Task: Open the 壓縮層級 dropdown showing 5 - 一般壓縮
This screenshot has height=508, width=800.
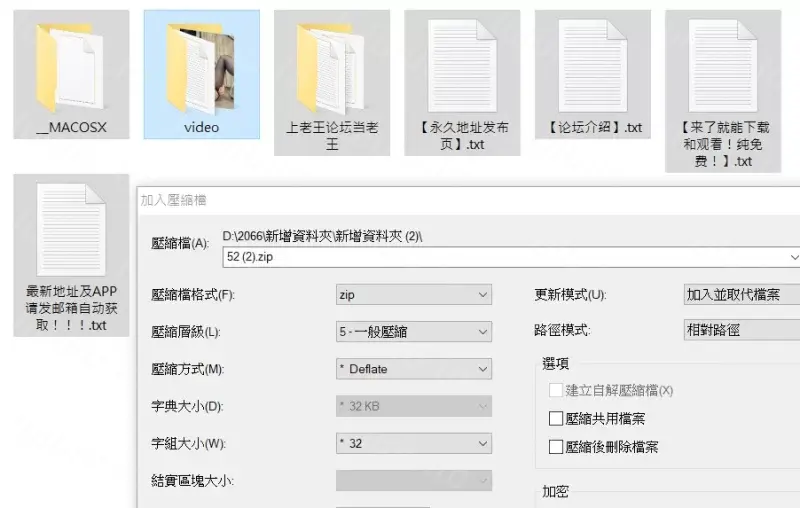Action: 414,332
